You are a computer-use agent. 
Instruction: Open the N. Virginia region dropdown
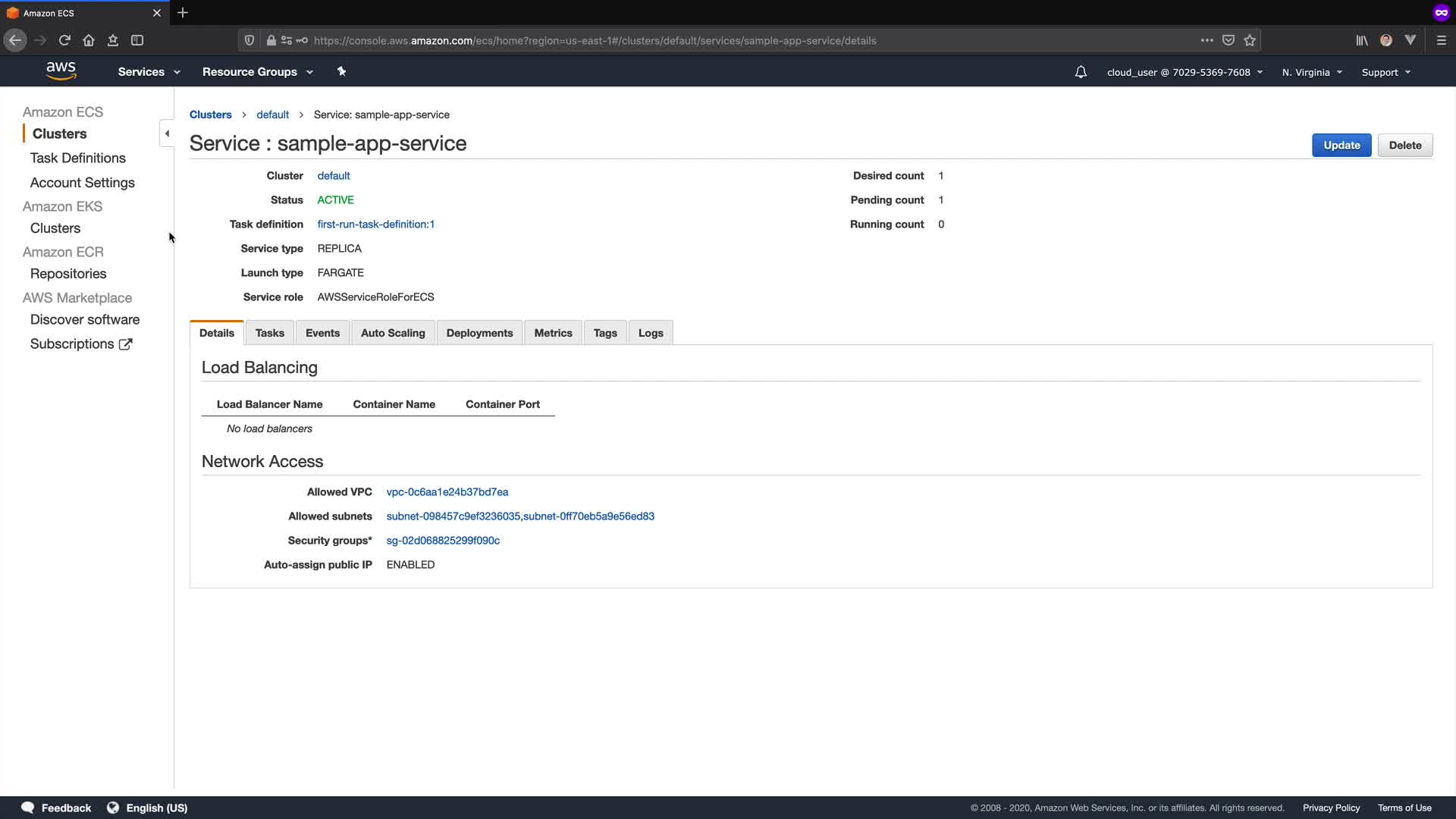[1312, 73]
